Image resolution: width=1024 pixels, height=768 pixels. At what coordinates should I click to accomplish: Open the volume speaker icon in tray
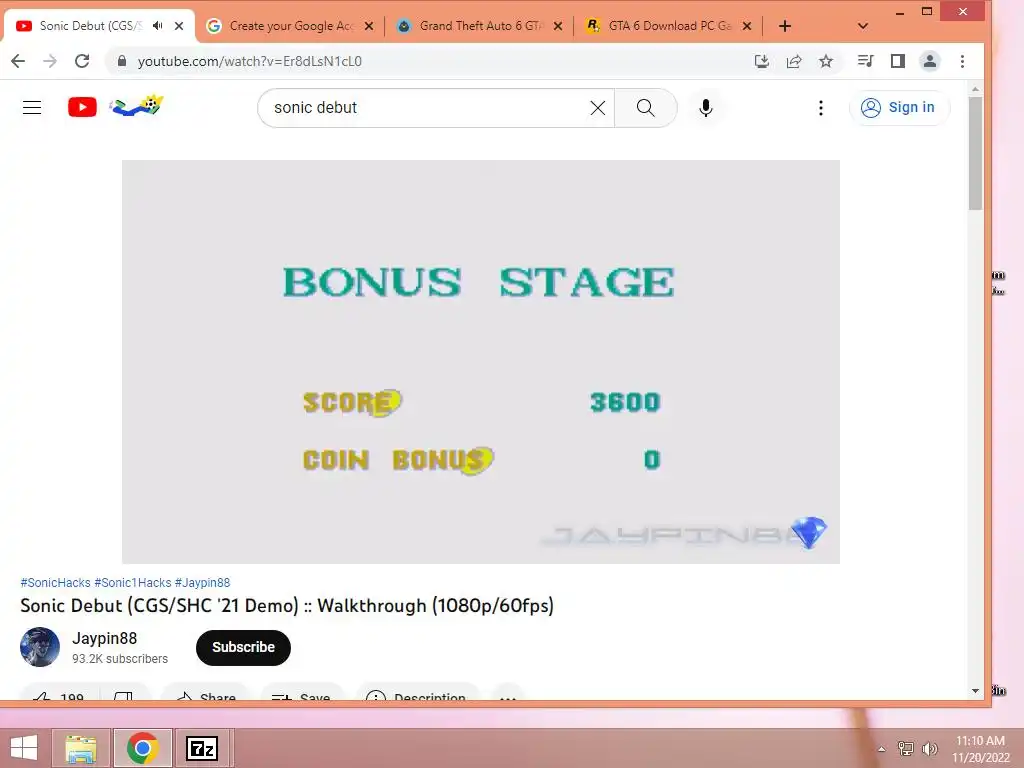point(929,748)
